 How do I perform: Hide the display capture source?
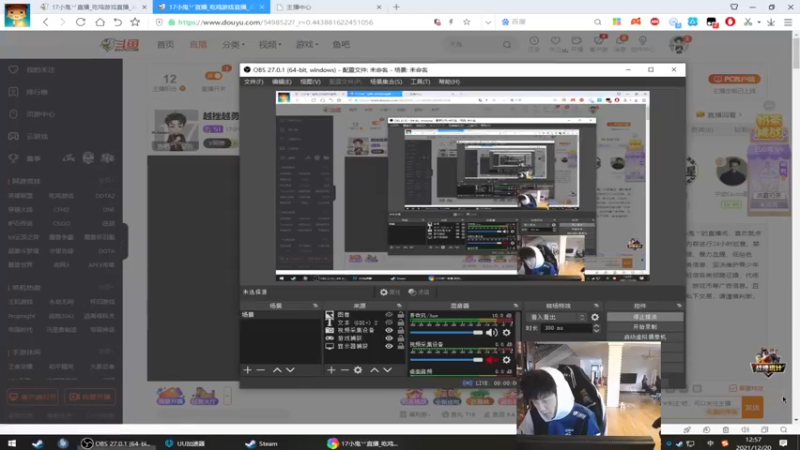click(389, 346)
